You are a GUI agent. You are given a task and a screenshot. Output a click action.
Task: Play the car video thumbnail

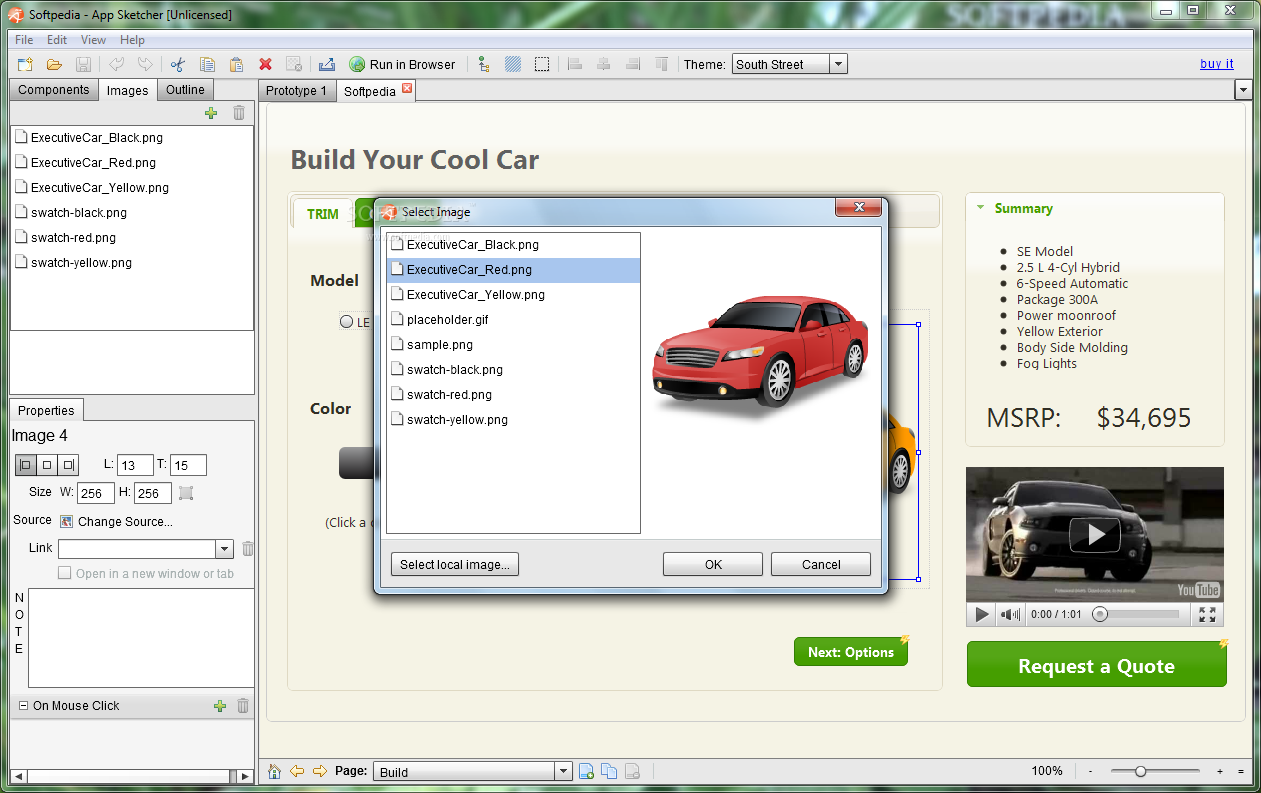[x=1095, y=534]
